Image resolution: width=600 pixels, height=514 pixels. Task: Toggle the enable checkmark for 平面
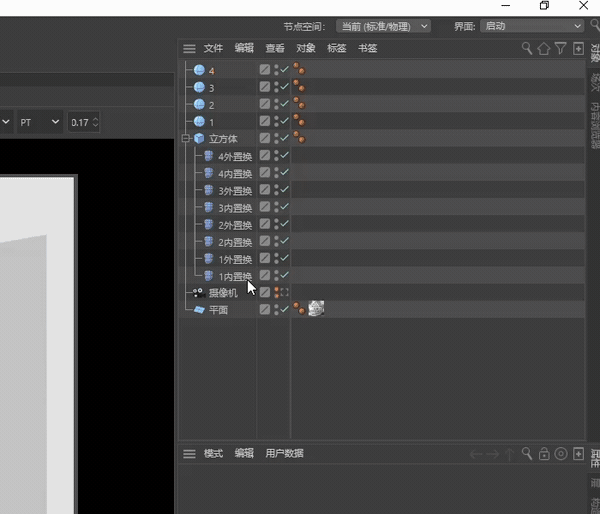[284, 309]
